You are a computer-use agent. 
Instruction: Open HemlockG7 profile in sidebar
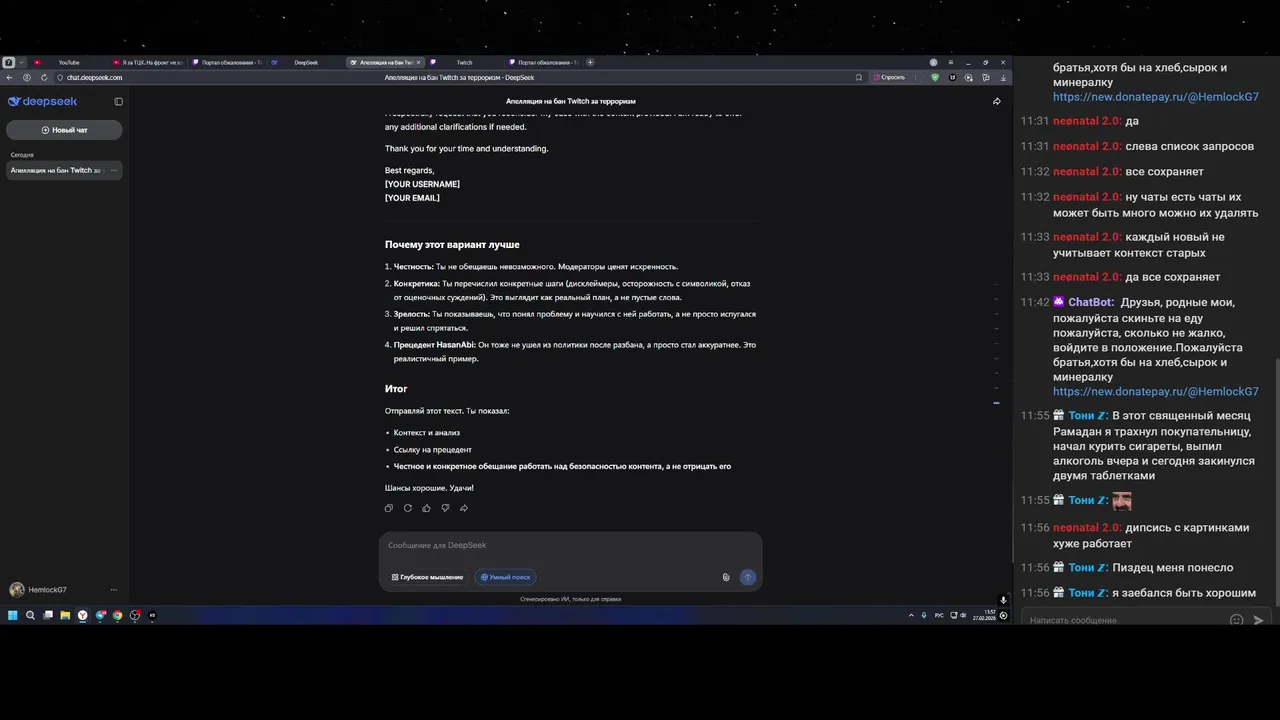pos(38,590)
